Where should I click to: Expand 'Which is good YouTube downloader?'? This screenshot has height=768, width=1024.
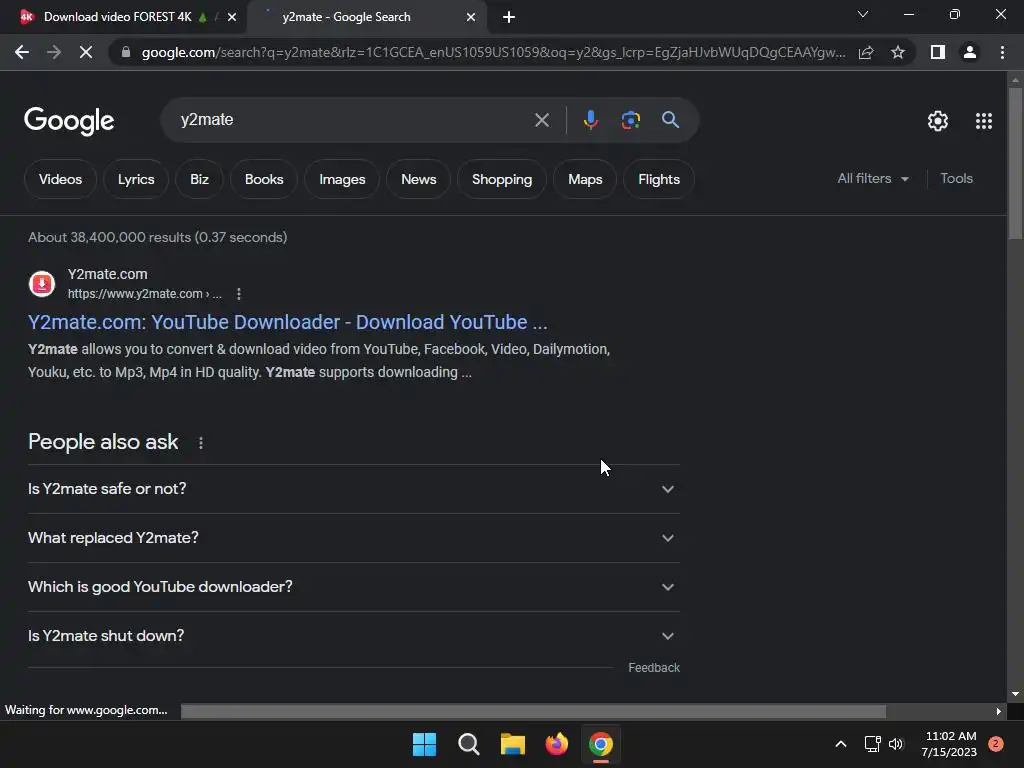click(x=354, y=586)
